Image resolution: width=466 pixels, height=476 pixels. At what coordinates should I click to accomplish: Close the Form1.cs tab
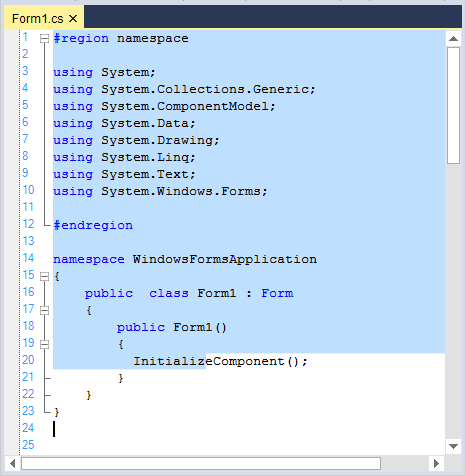click(x=73, y=19)
